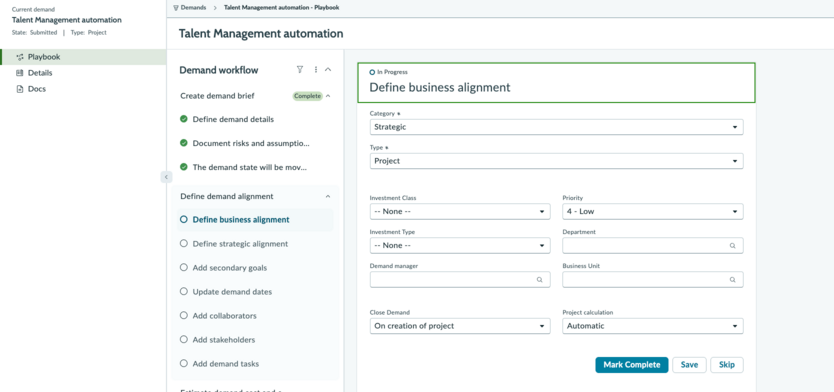Go to Demands breadcrumb link

tap(194, 7)
